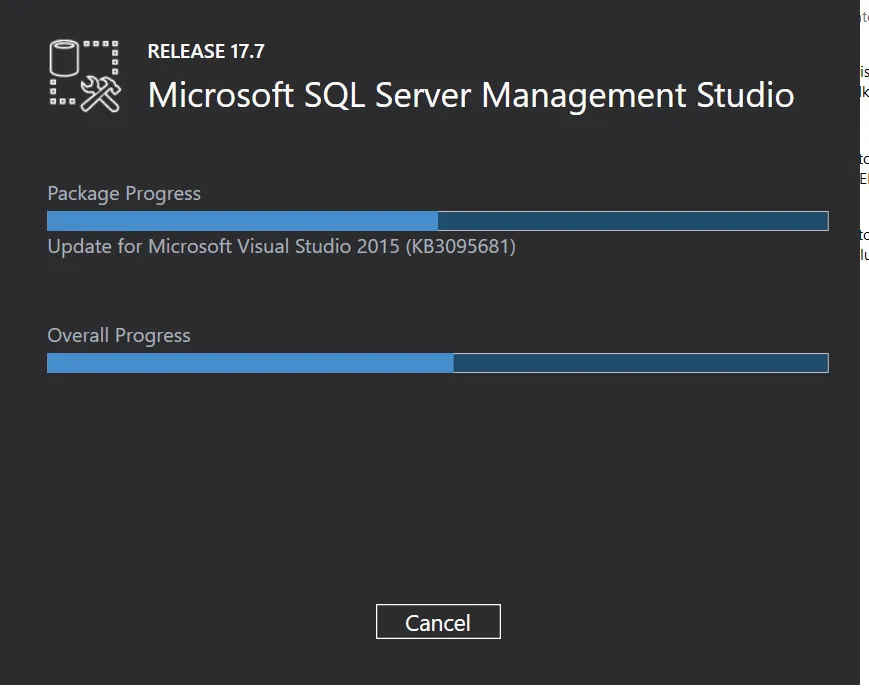Click the end of the Overall Progress bar
Image resolution: width=869 pixels, height=694 pixels.
click(x=824, y=363)
